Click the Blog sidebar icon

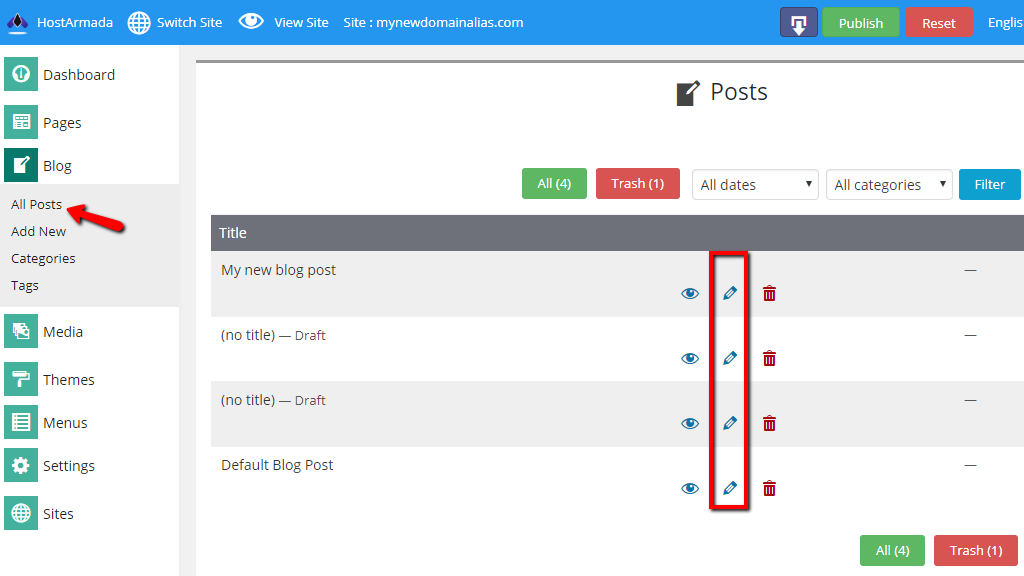(21, 165)
